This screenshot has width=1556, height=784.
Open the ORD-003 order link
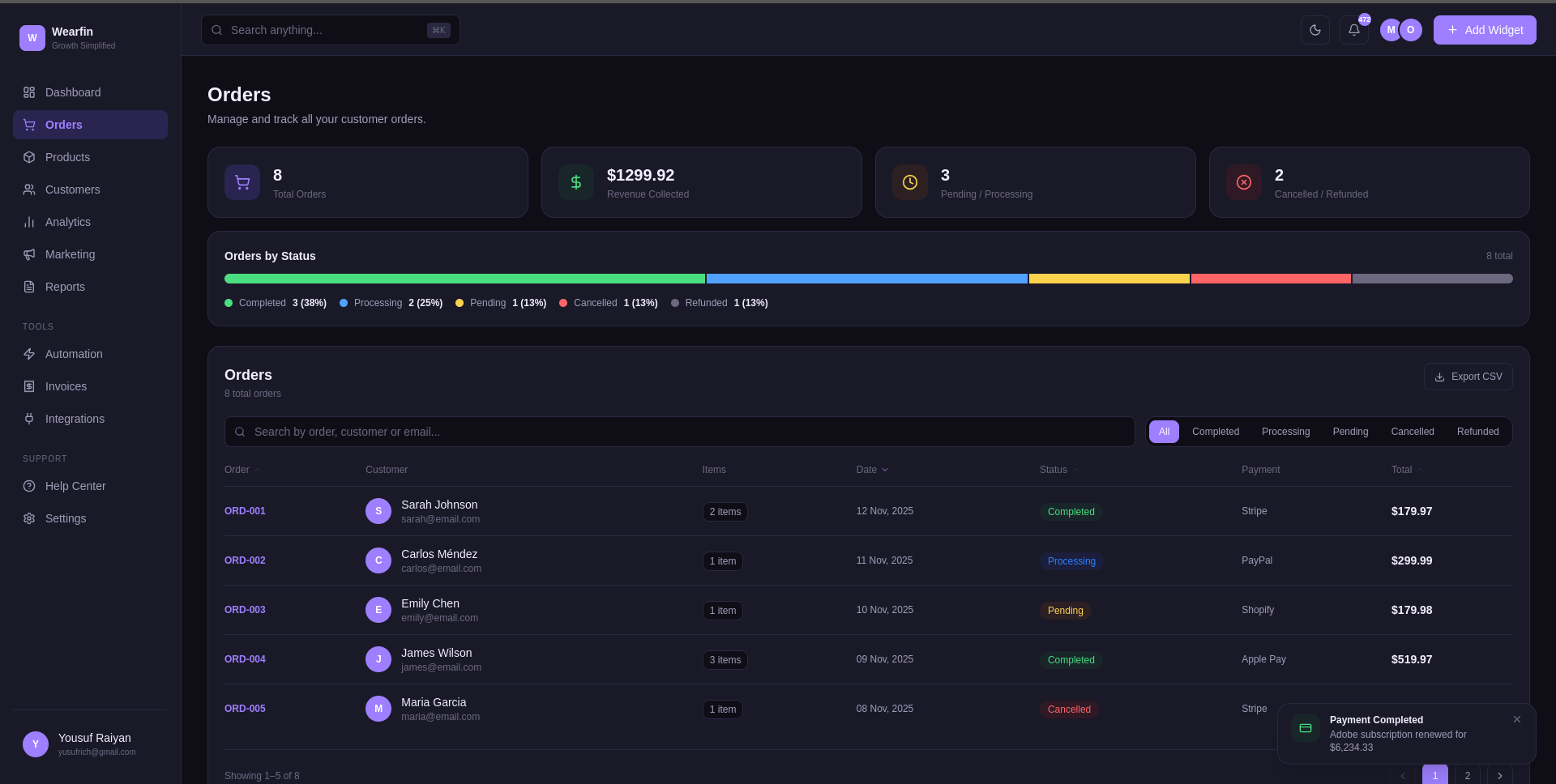(245, 610)
